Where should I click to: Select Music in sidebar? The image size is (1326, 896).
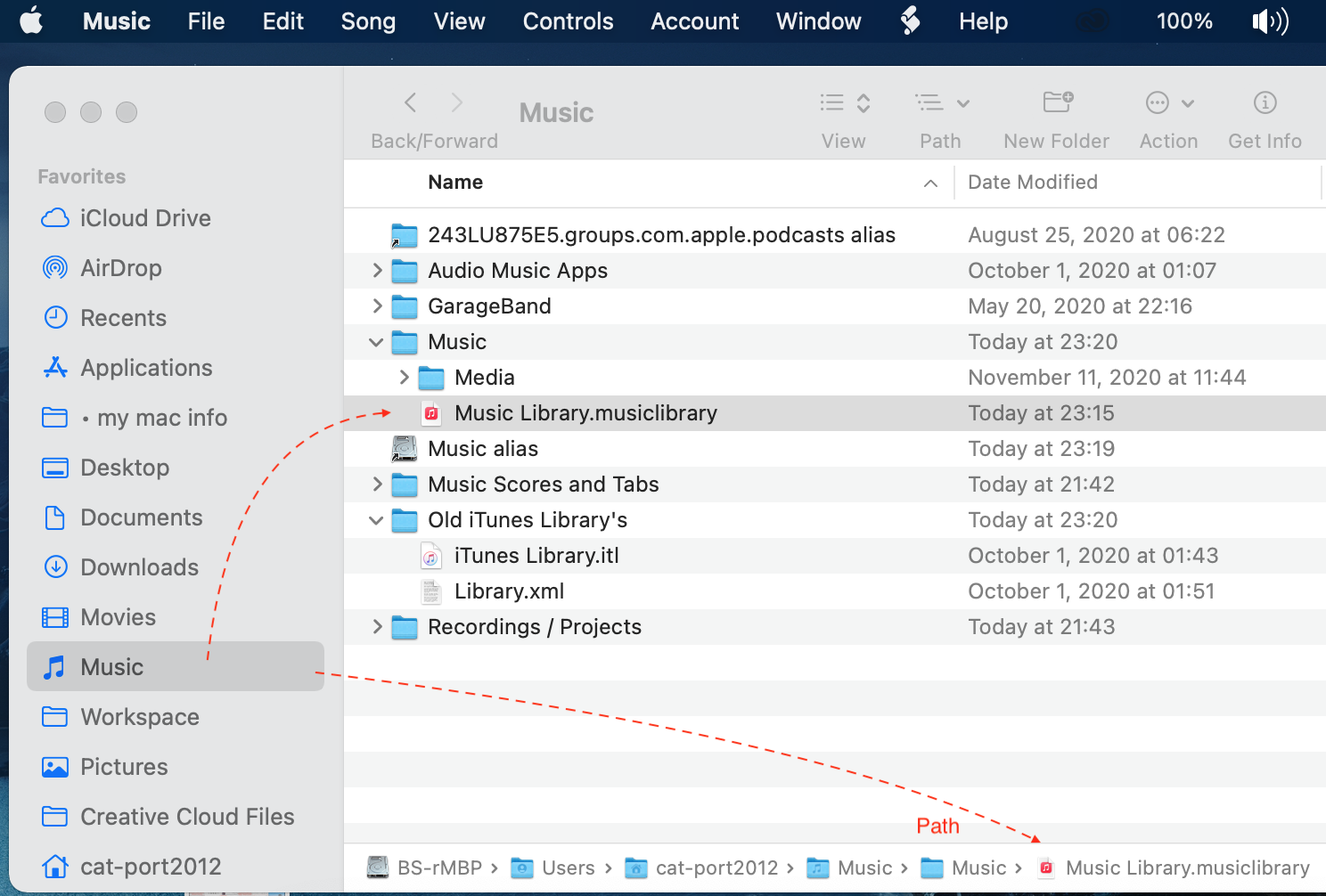pos(176,666)
